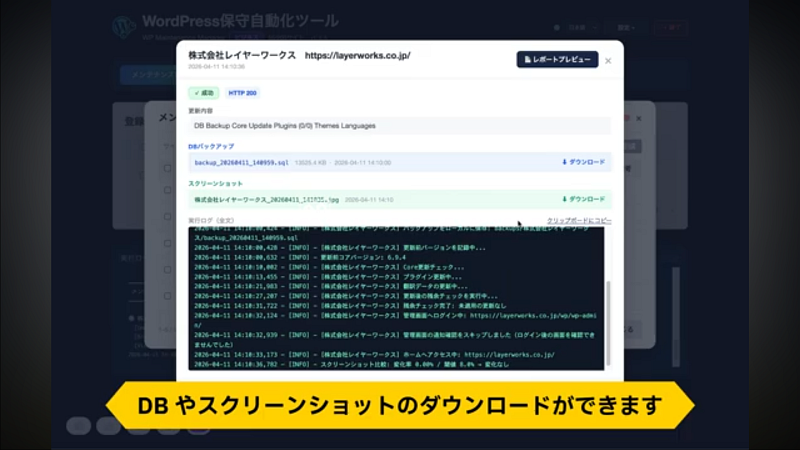Click the WordPress保守自動化ツール title in background
This screenshot has height=450, width=800.
click(240, 21)
